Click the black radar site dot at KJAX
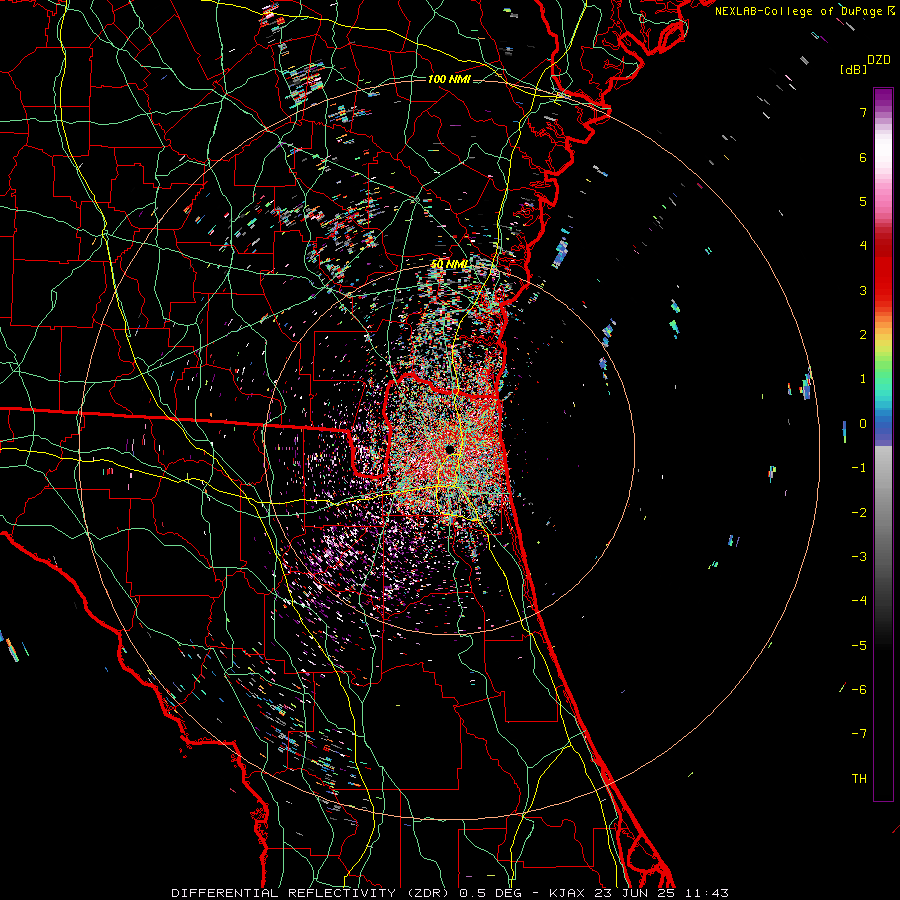The width and height of the screenshot is (900, 900). pyautogui.click(x=450, y=449)
